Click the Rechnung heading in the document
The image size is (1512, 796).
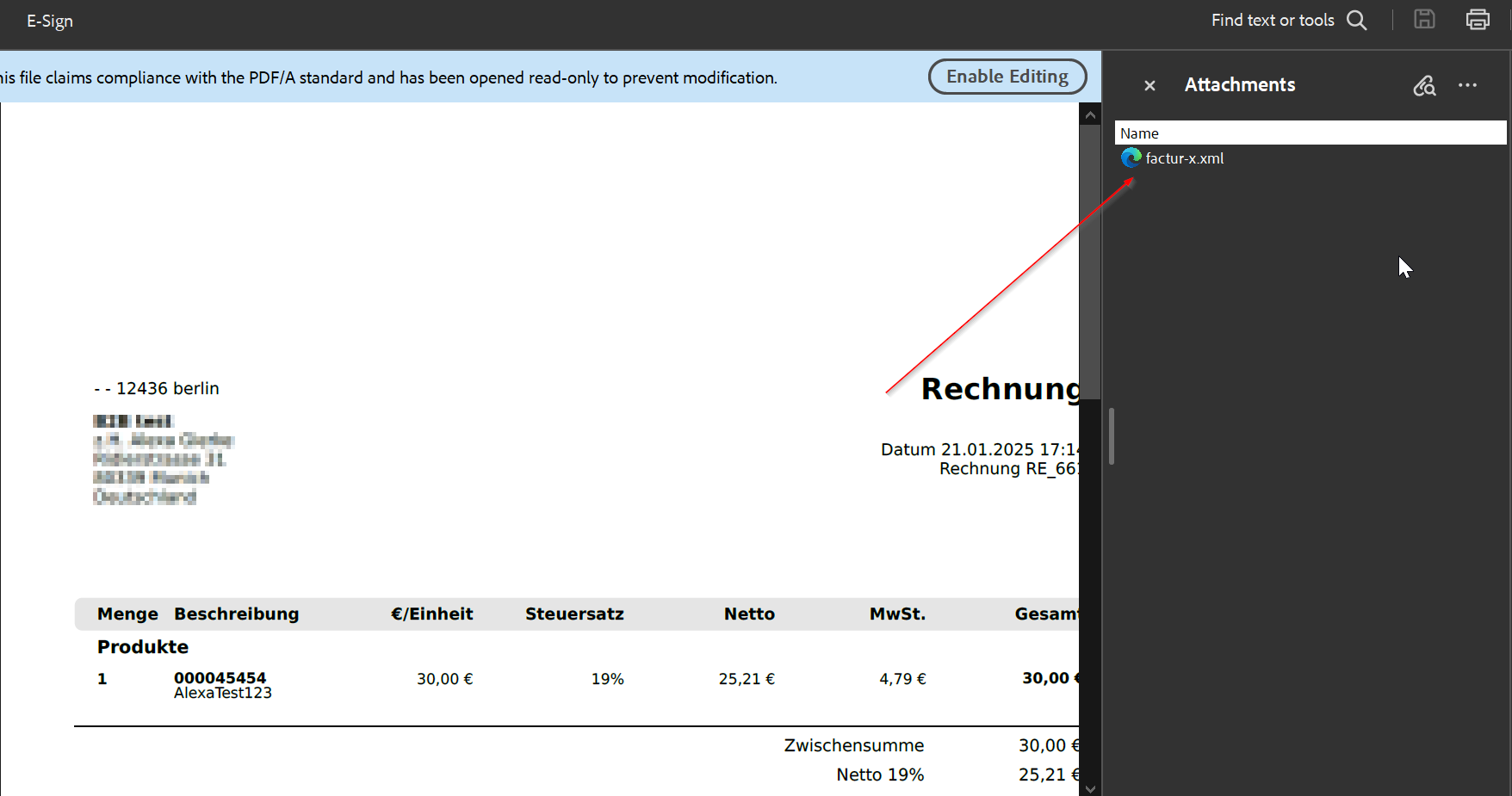(x=999, y=389)
